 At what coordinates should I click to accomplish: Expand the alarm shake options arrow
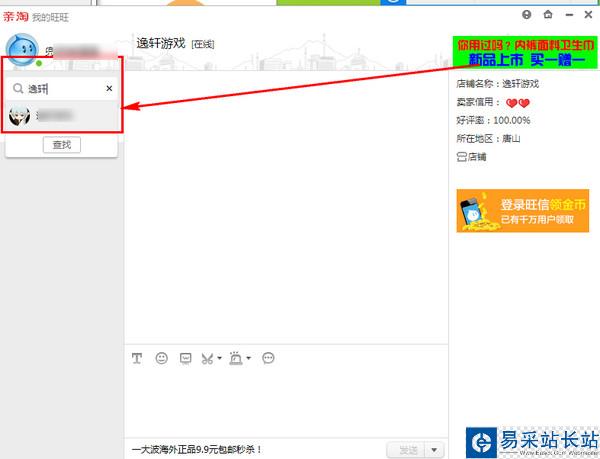point(249,358)
